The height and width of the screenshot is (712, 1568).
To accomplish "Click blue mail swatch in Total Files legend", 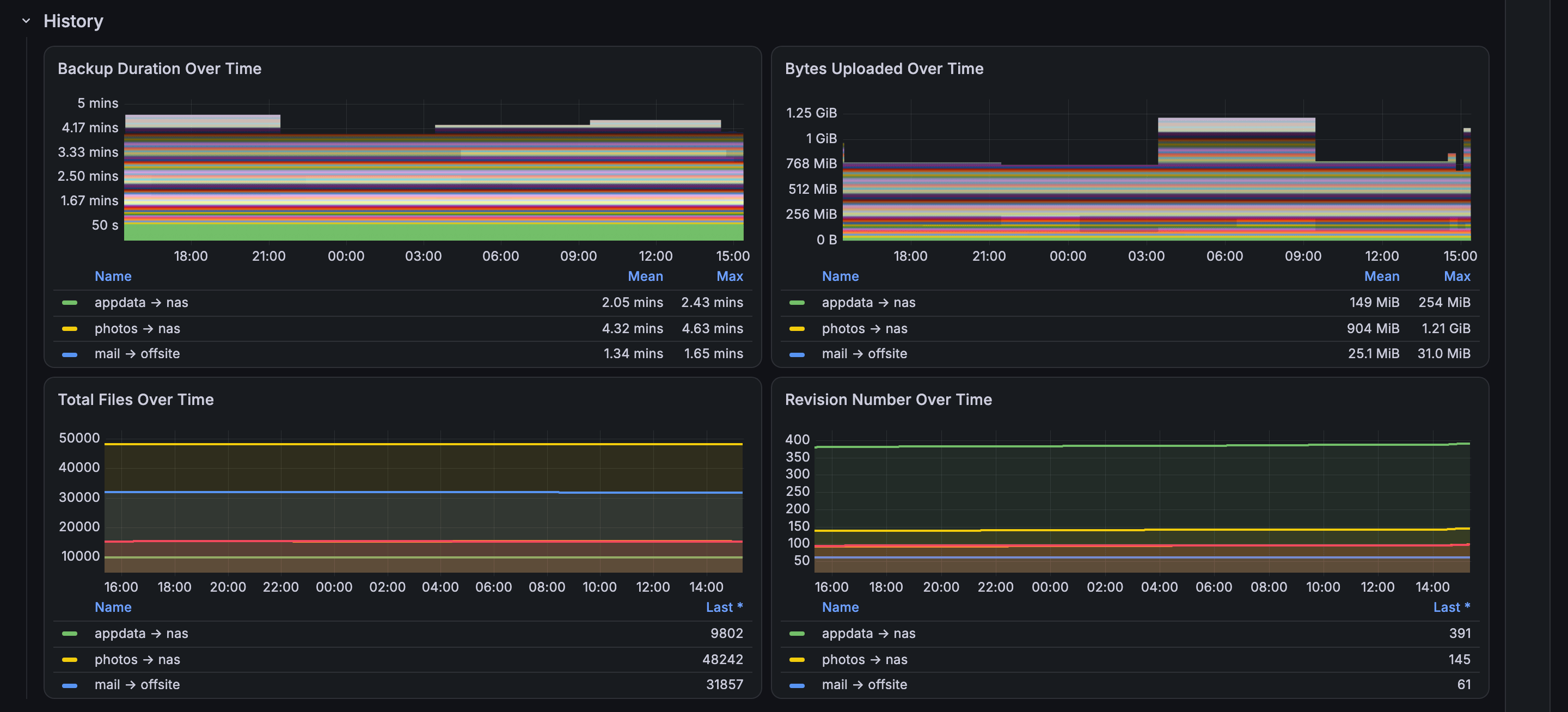I will coord(69,685).
